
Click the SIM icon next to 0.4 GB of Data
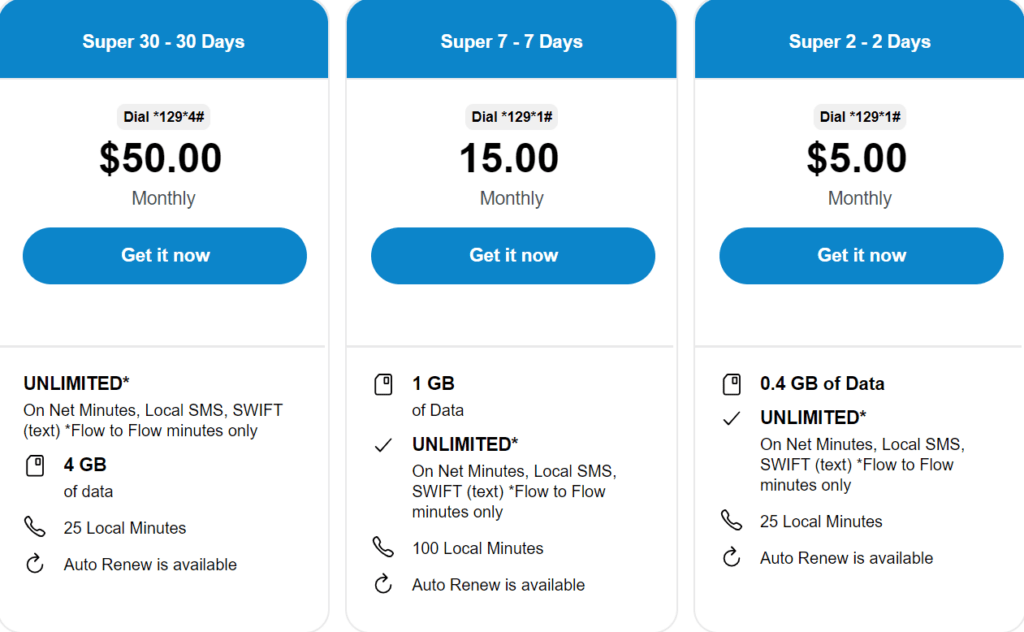pyautogui.click(x=731, y=384)
